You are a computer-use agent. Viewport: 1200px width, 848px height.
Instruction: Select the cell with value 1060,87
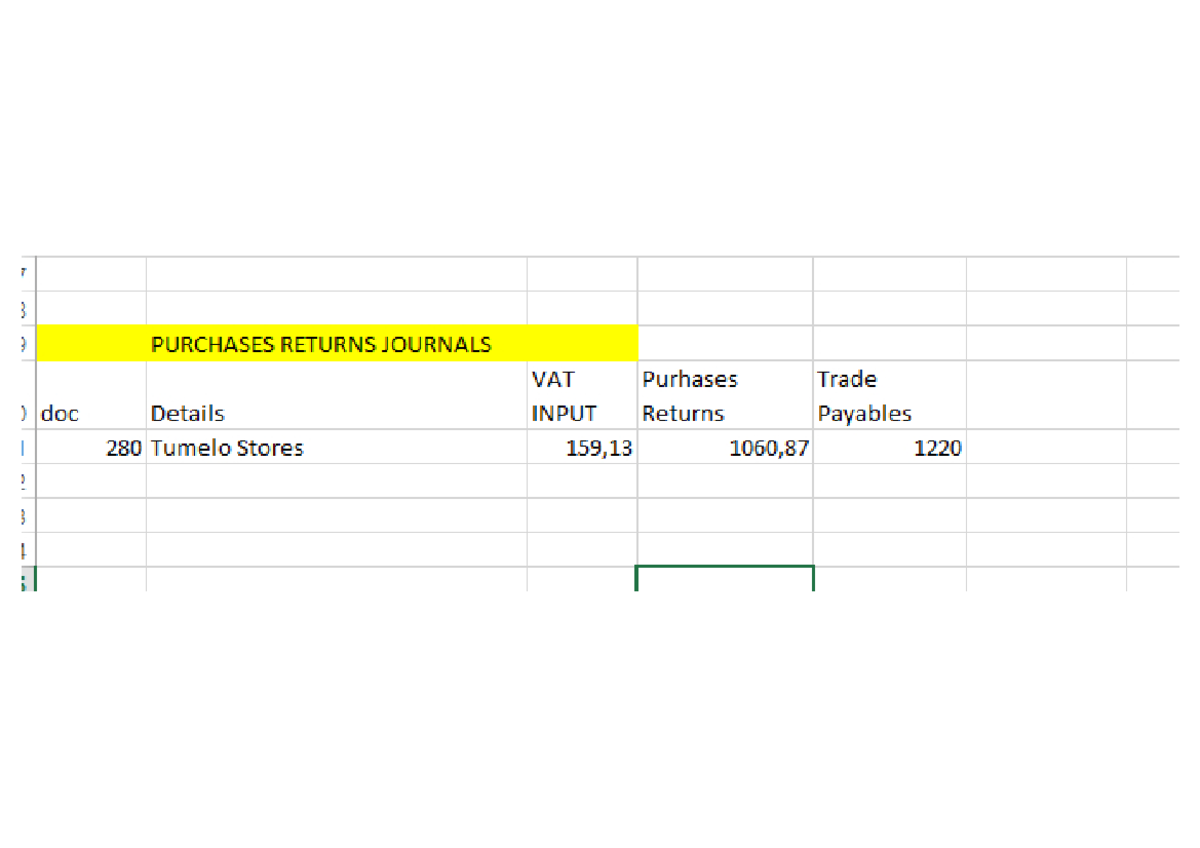(x=725, y=447)
